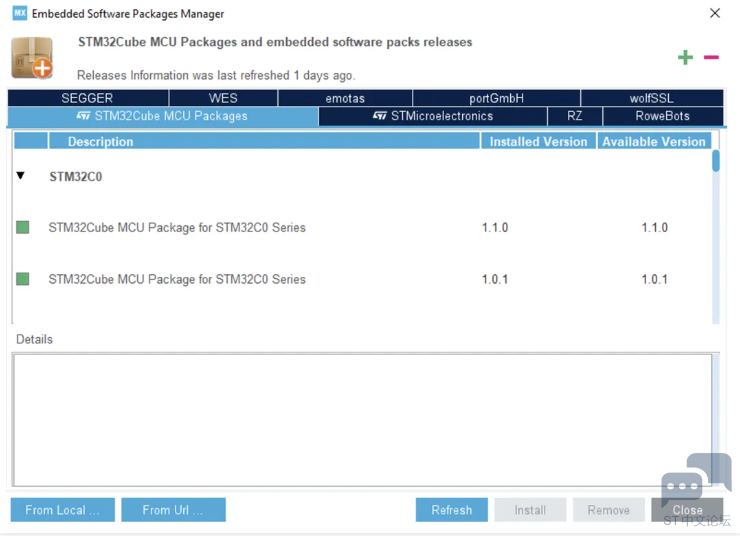The image size is (740, 536).
Task: Switch to the STMicroelectronics tab
Action: (433, 116)
